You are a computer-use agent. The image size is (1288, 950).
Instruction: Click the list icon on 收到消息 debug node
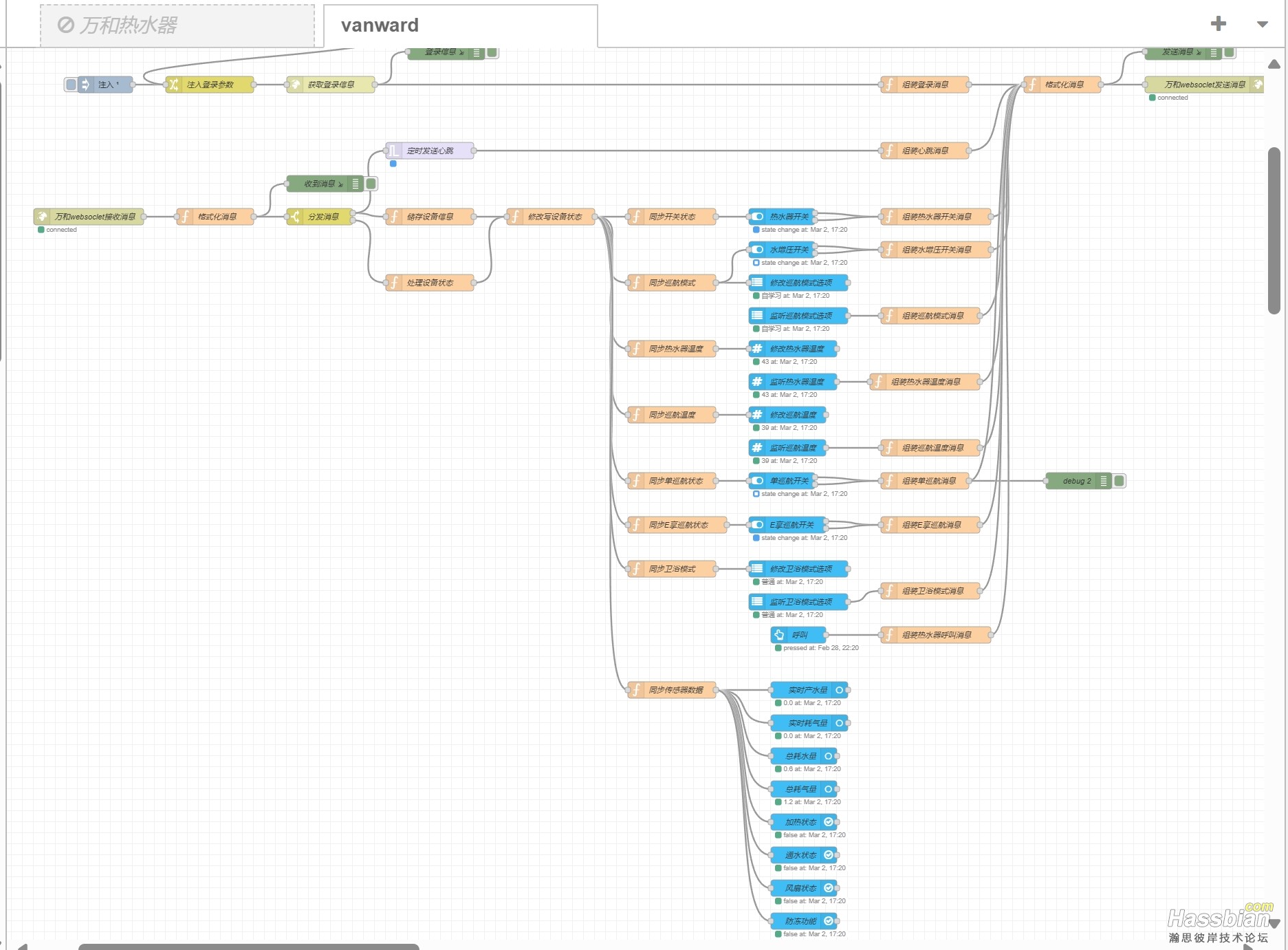(356, 184)
